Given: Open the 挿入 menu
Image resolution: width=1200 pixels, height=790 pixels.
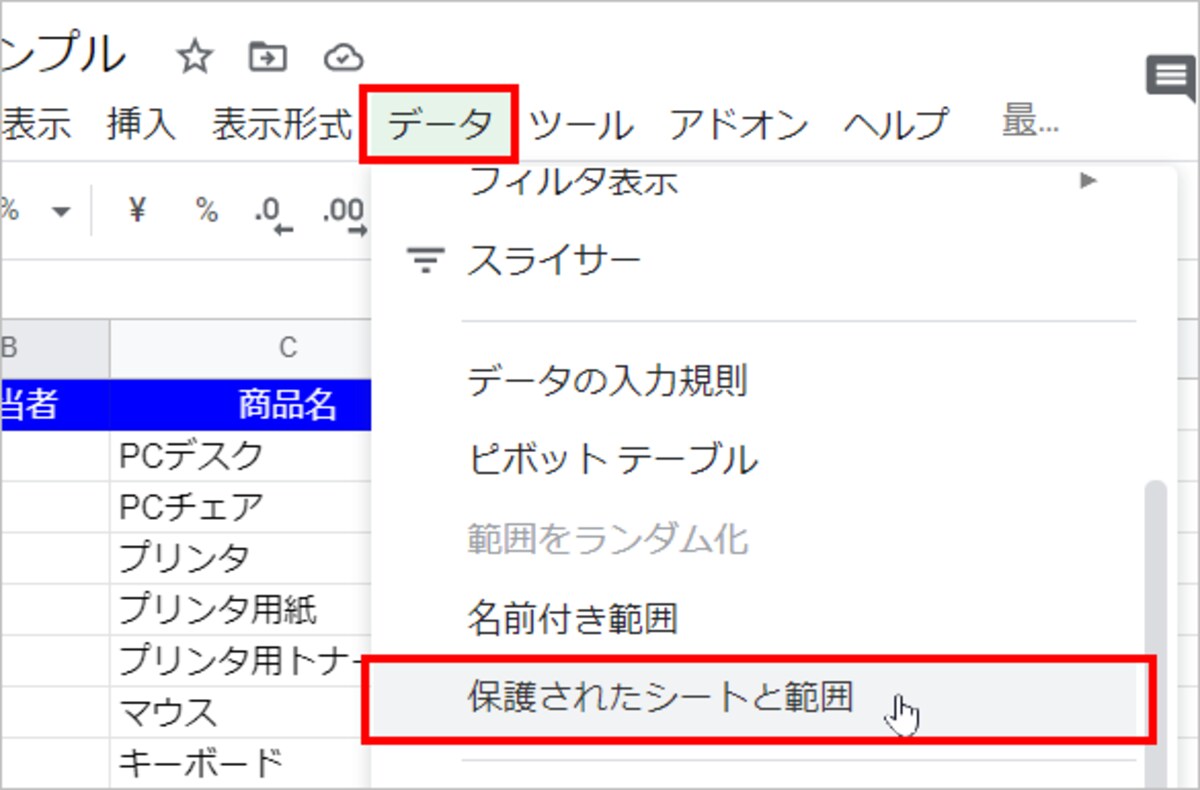Looking at the screenshot, I should click(141, 125).
